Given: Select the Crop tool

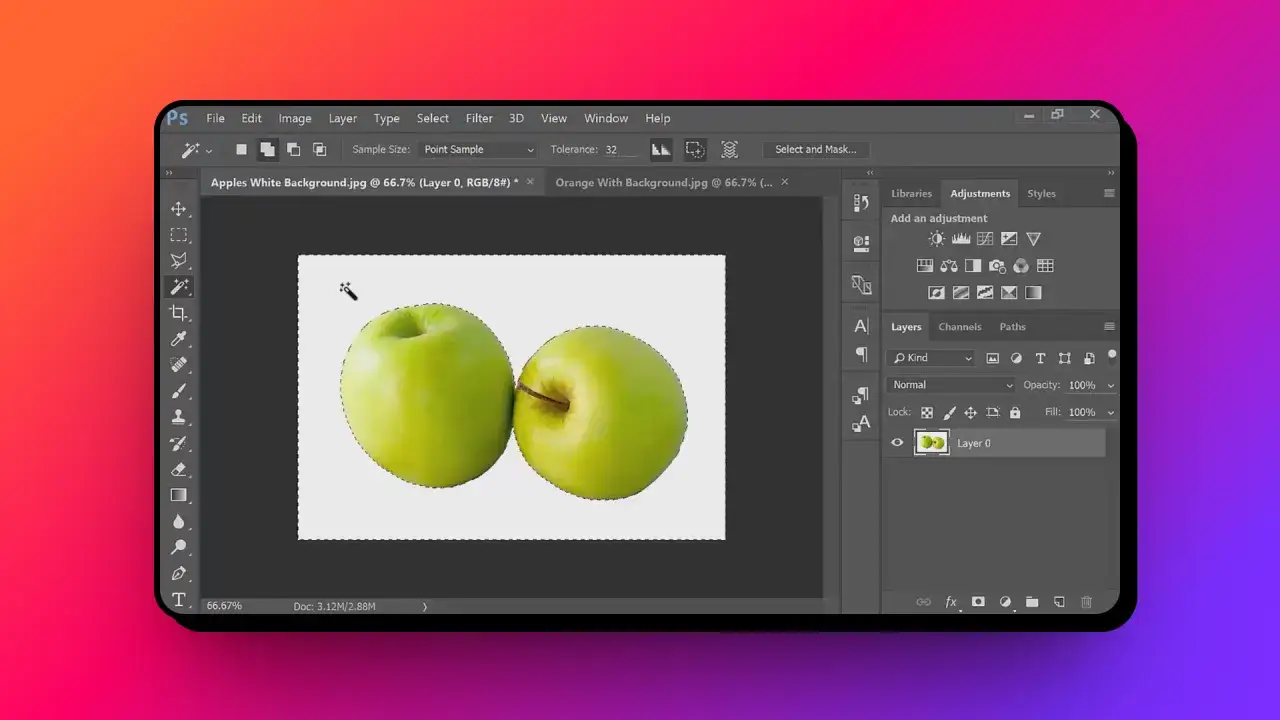Looking at the screenshot, I should [180, 312].
